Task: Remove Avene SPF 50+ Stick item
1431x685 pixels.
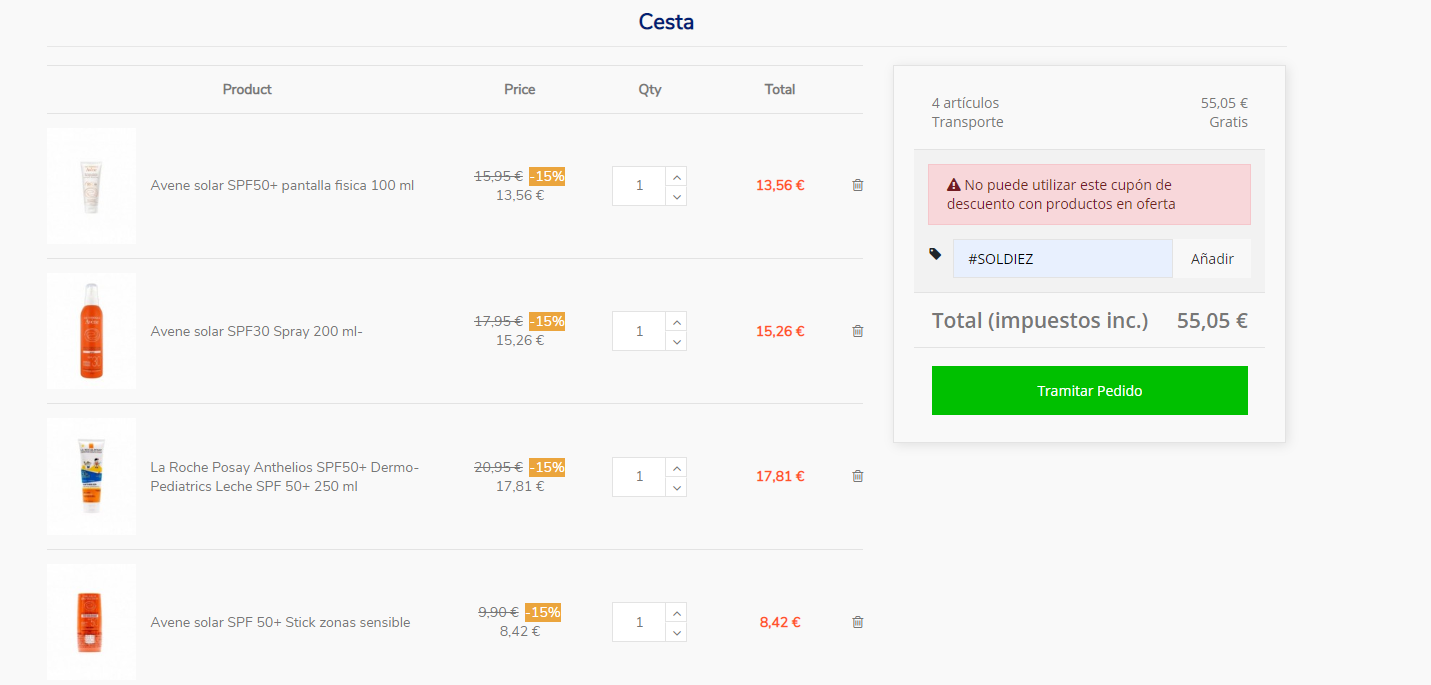Action: tap(857, 622)
